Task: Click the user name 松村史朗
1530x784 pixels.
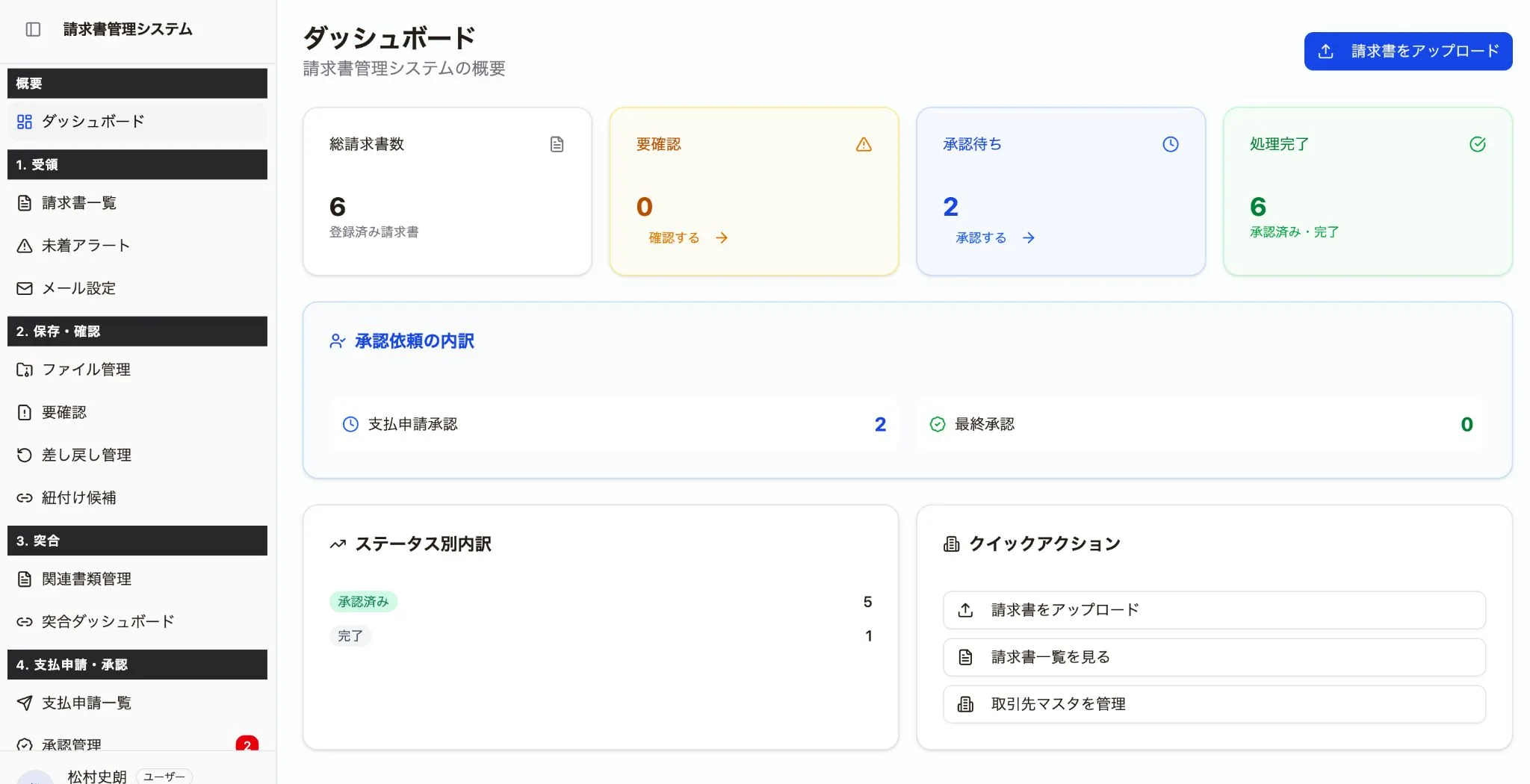Action: click(97, 777)
